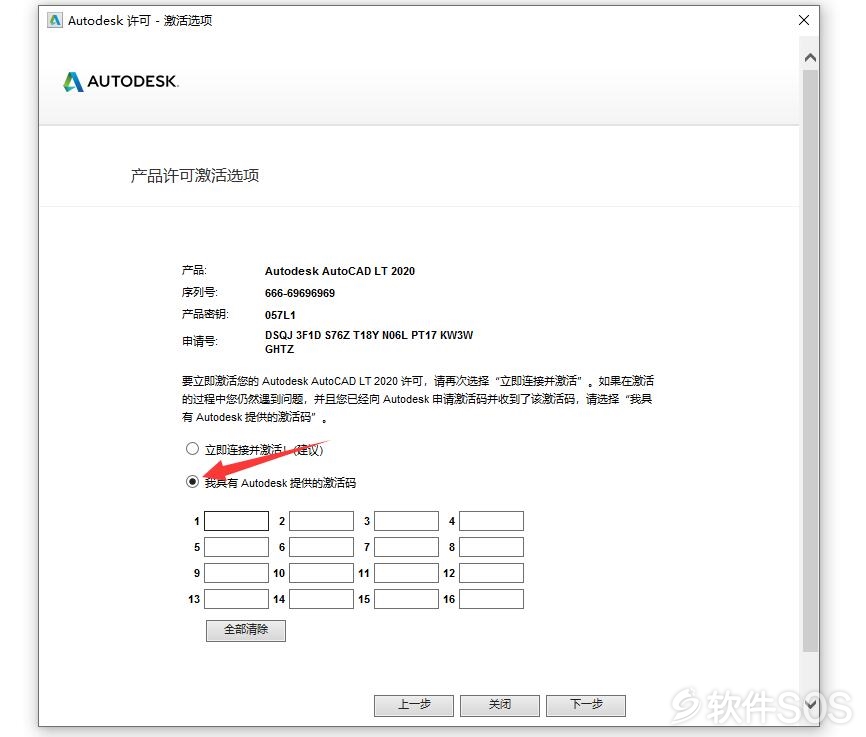Image resolution: width=866 pixels, height=737 pixels.
Task: Click product name Autodesk AutoCAD LT 2020
Action: pos(340,271)
